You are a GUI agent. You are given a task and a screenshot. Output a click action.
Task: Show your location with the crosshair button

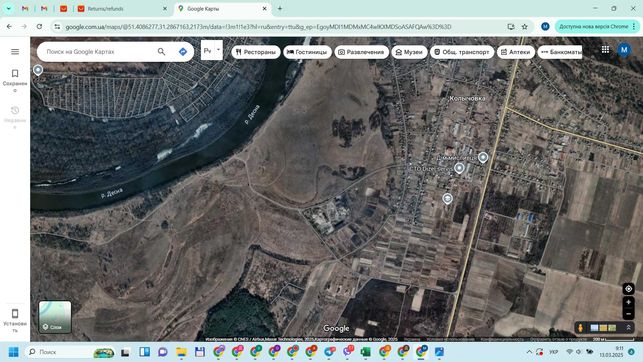coord(628,289)
